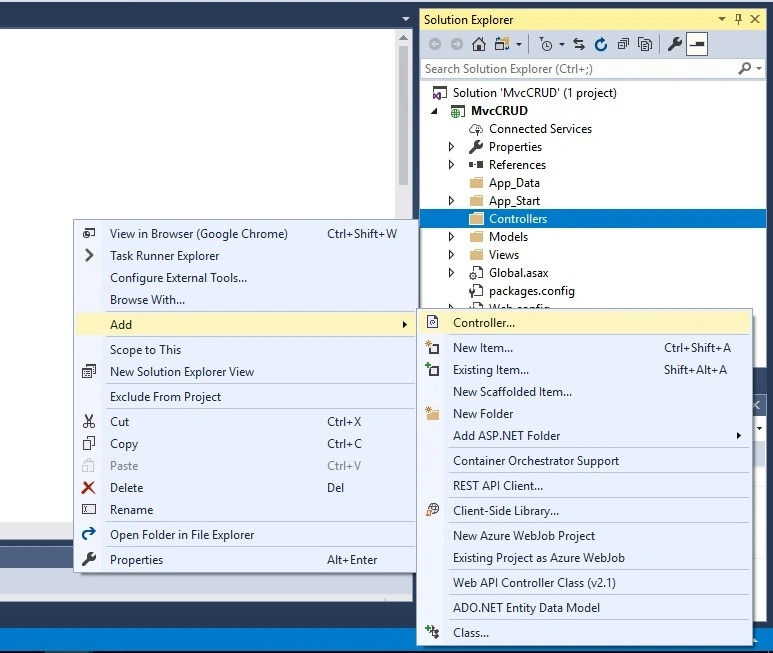Click the Cut scissors icon in context menu

(89, 421)
